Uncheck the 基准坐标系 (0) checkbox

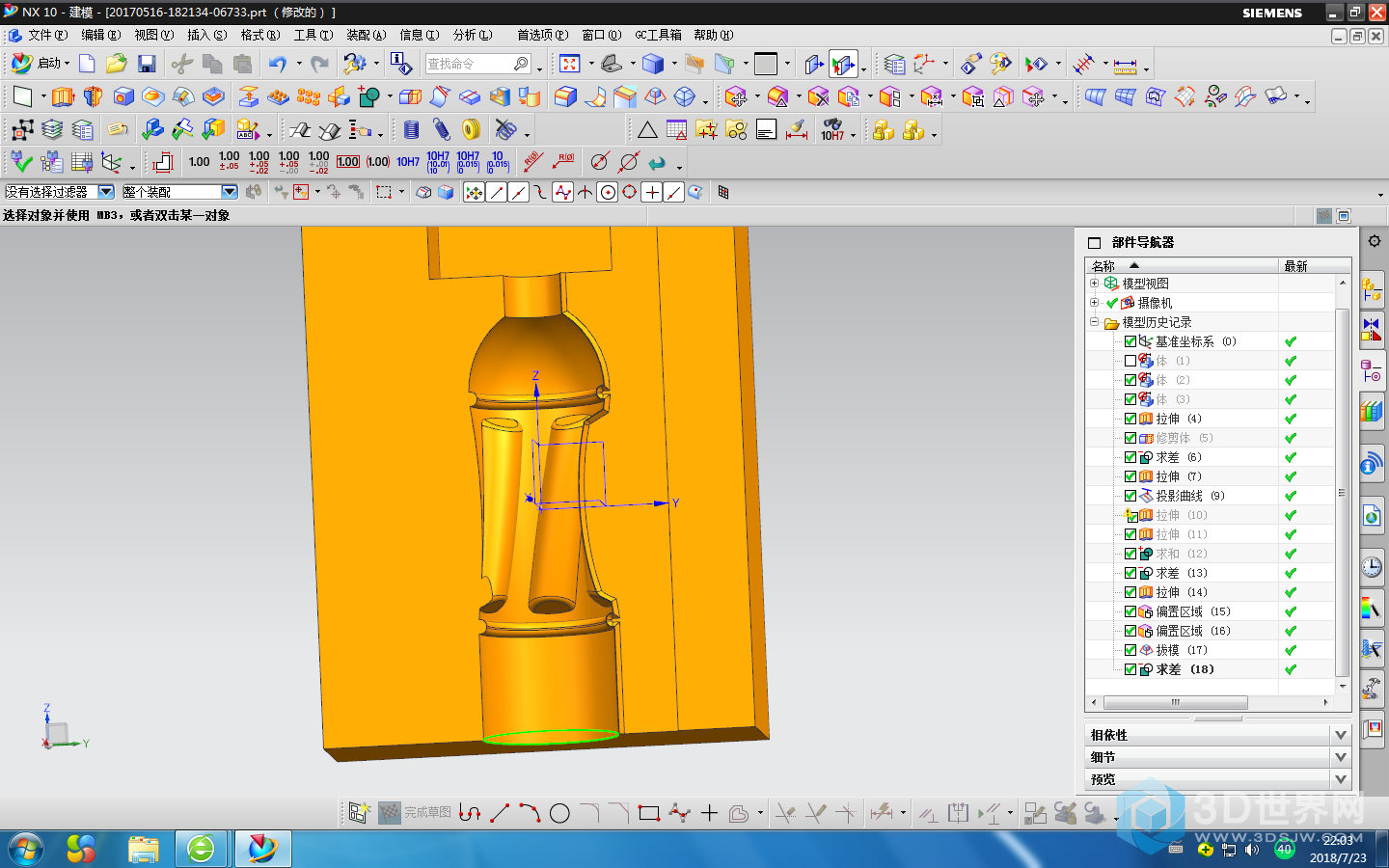coord(1130,341)
